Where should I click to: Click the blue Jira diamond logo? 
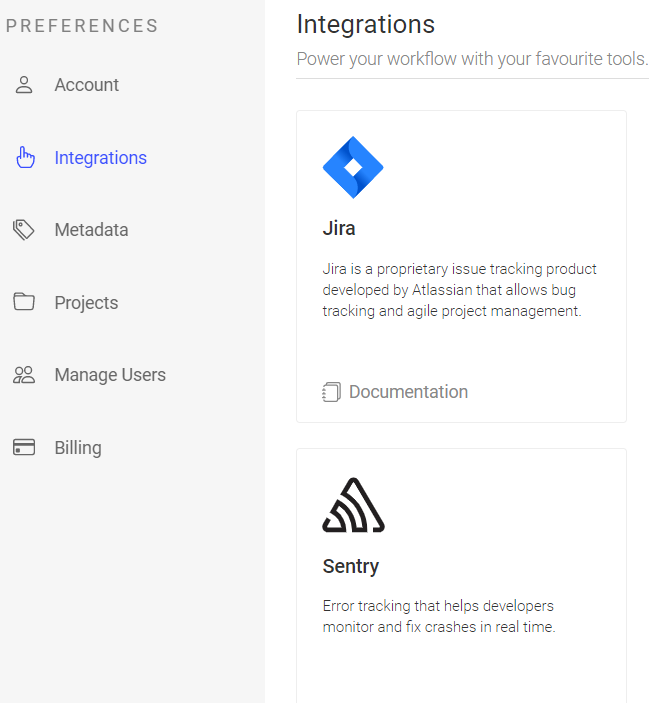353,167
